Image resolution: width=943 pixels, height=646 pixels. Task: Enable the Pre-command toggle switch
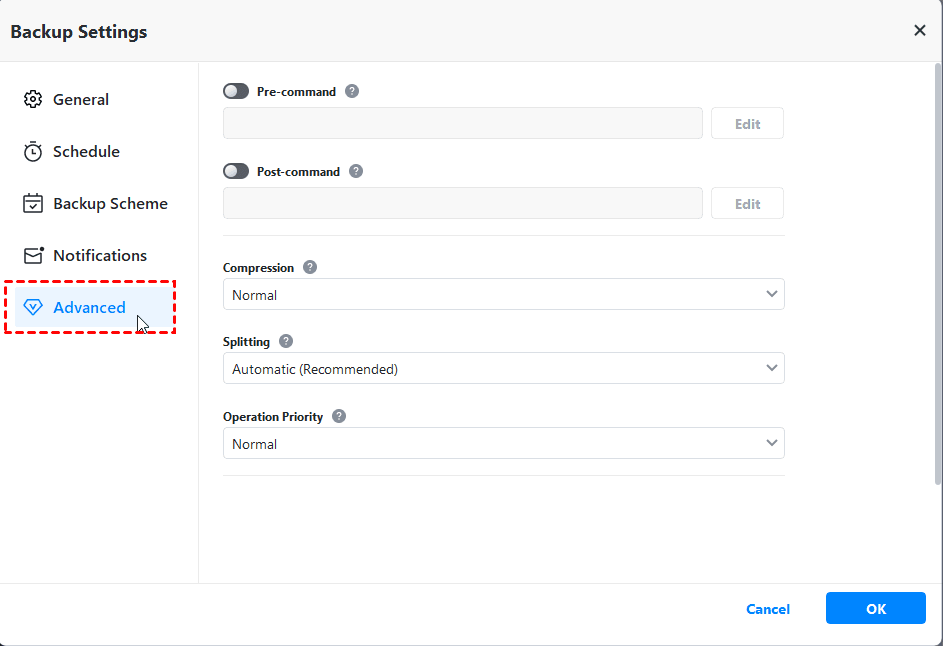coord(236,91)
